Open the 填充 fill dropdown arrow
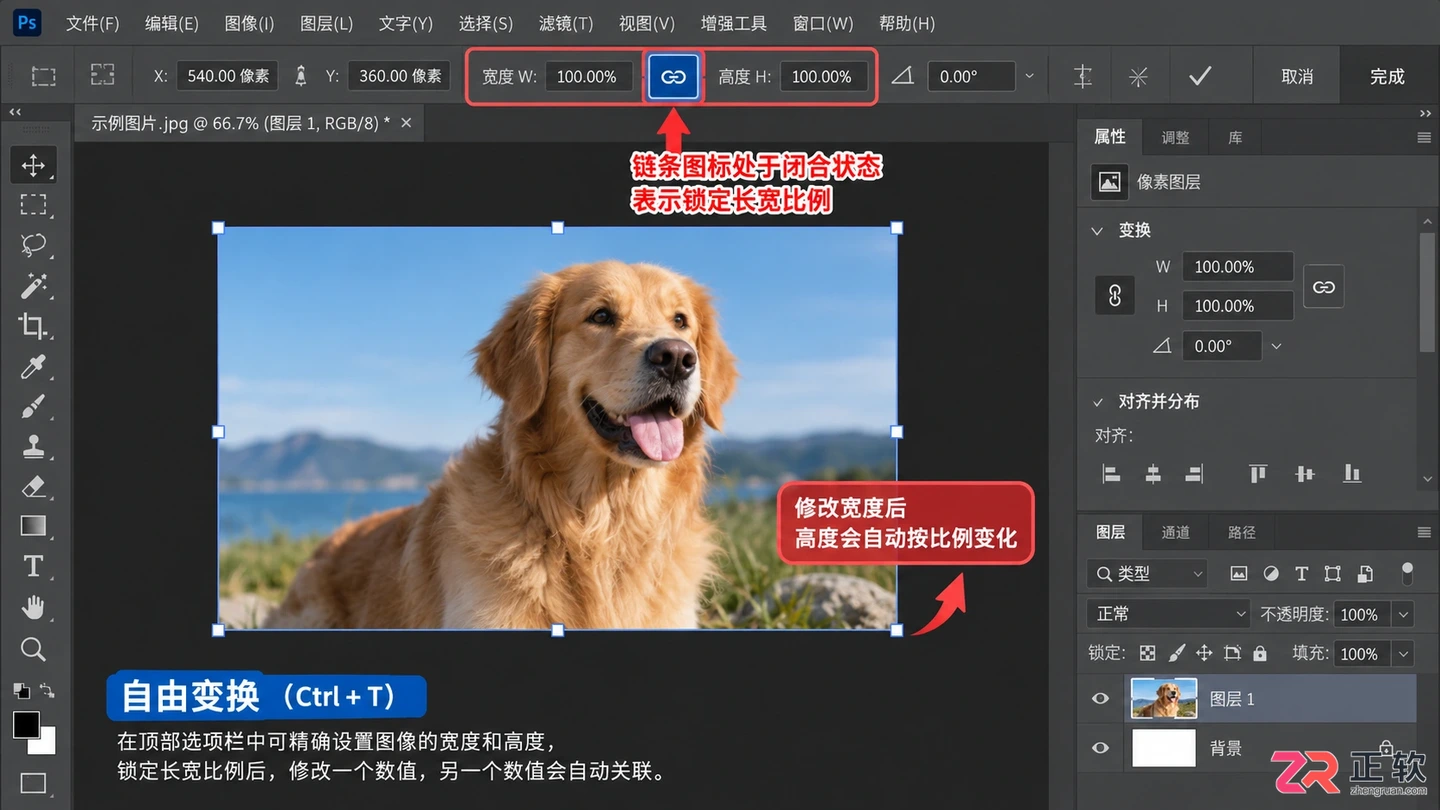This screenshot has height=810, width=1440. tap(1404, 654)
